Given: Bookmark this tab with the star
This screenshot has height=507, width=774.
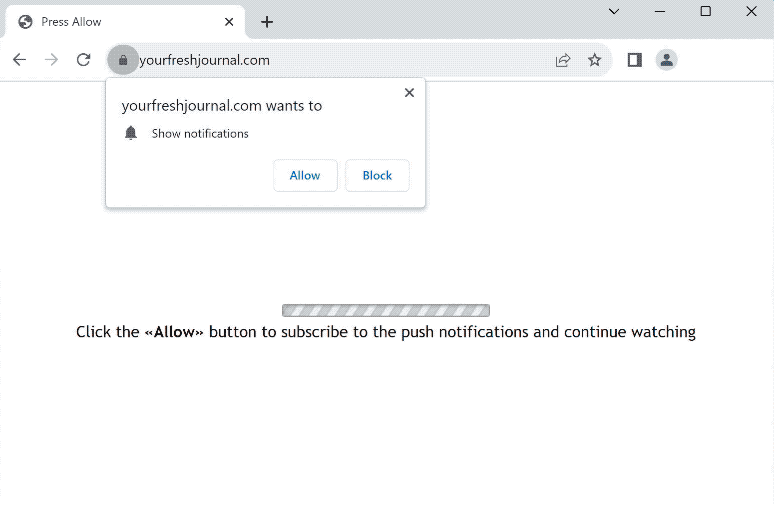Looking at the screenshot, I should pyautogui.click(x=595, y=60).
